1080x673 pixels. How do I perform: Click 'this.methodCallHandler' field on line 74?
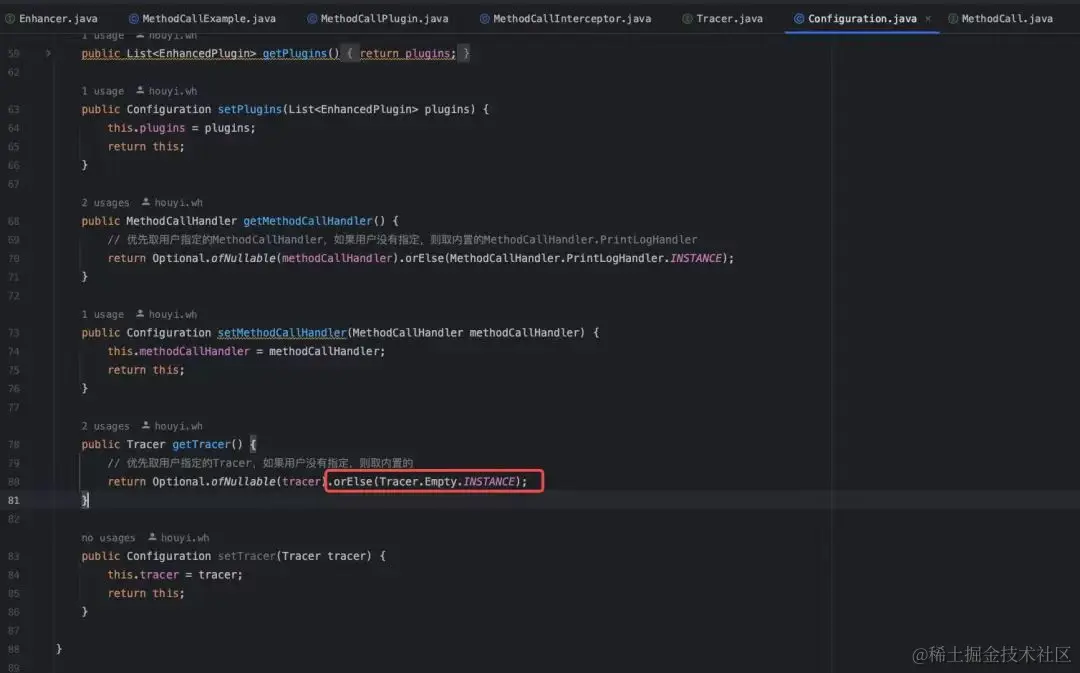click(x=178, y=351)
